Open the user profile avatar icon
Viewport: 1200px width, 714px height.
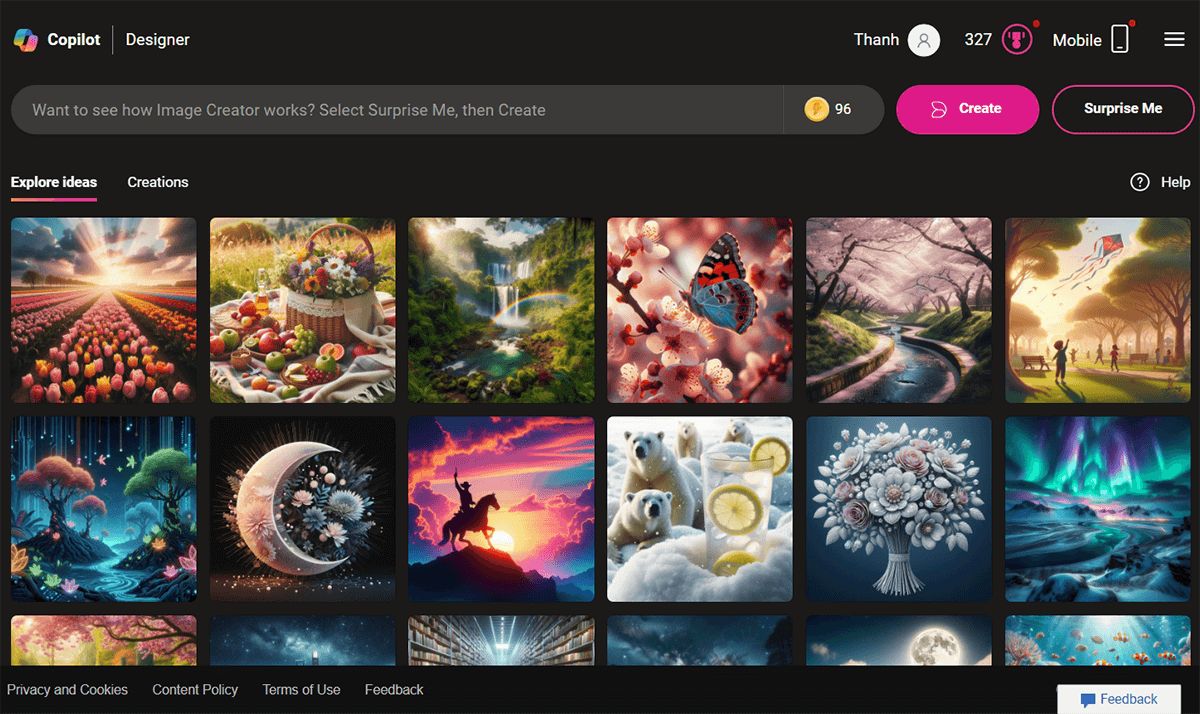click(x=924, y=40)
